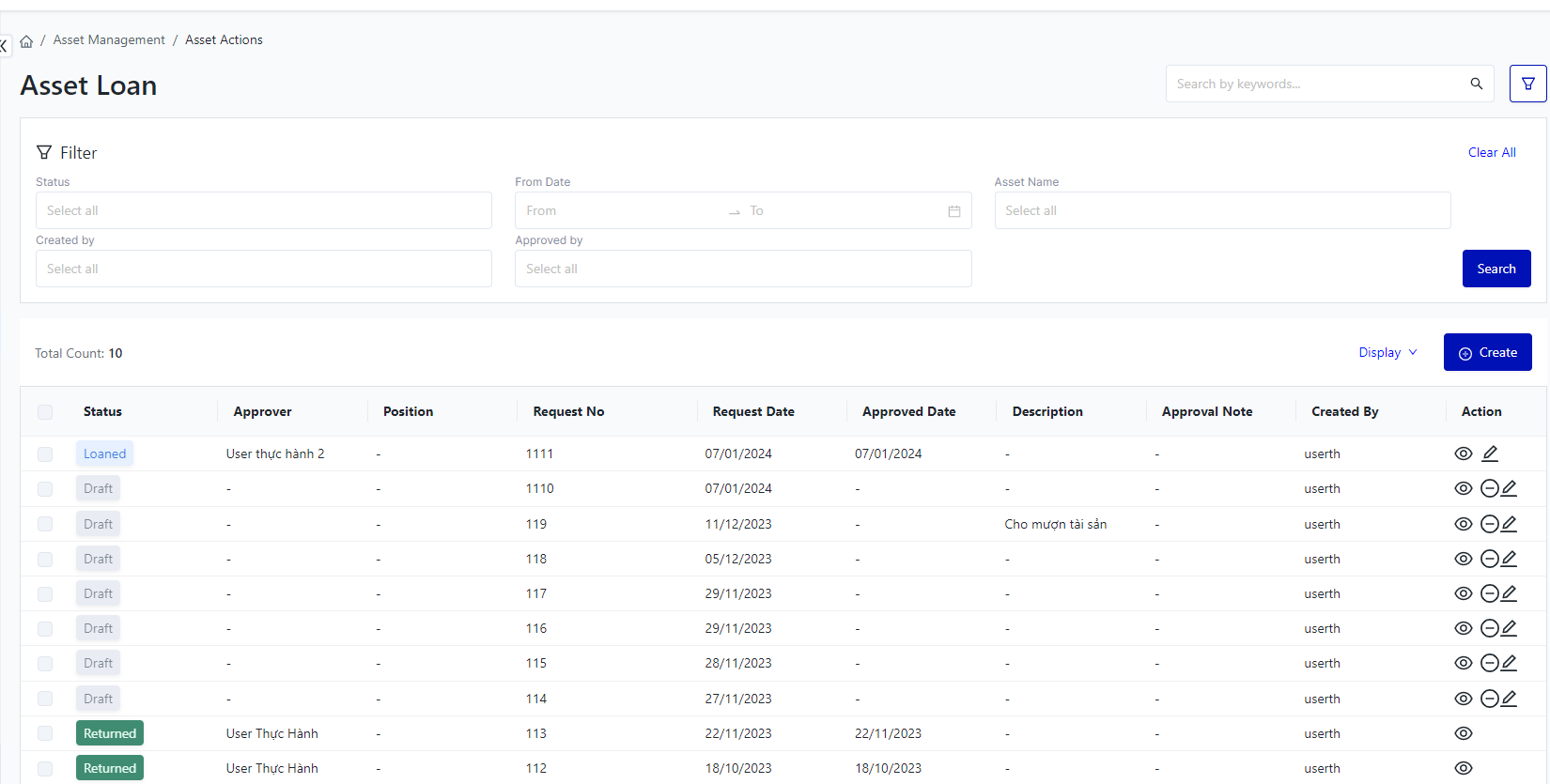Screen dimensions: 1550x784
Task: Expand the Asset Name dropdown
Action: coord(1221,210)
